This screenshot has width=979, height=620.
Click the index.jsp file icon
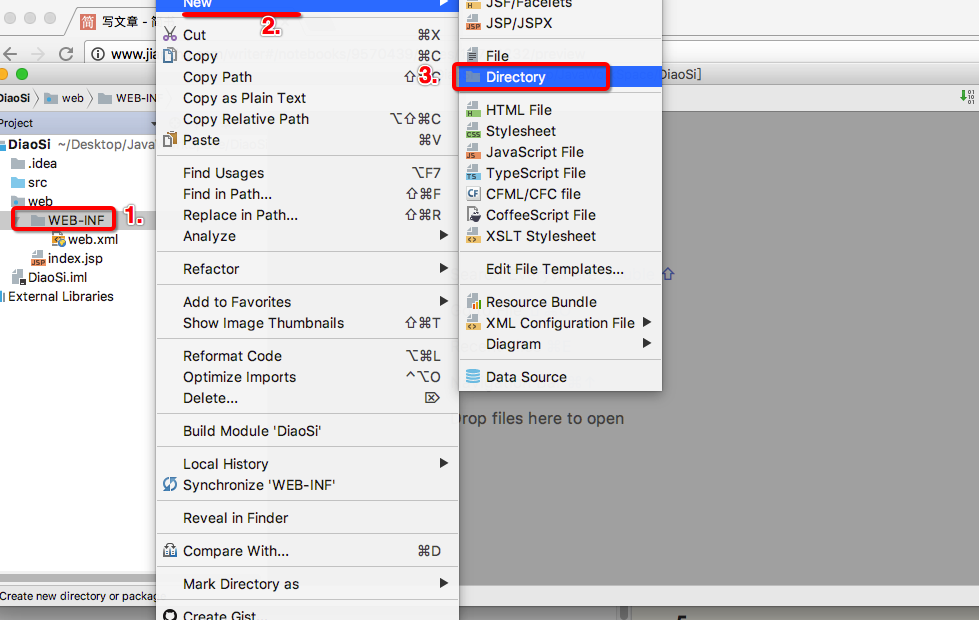[38, 258]
